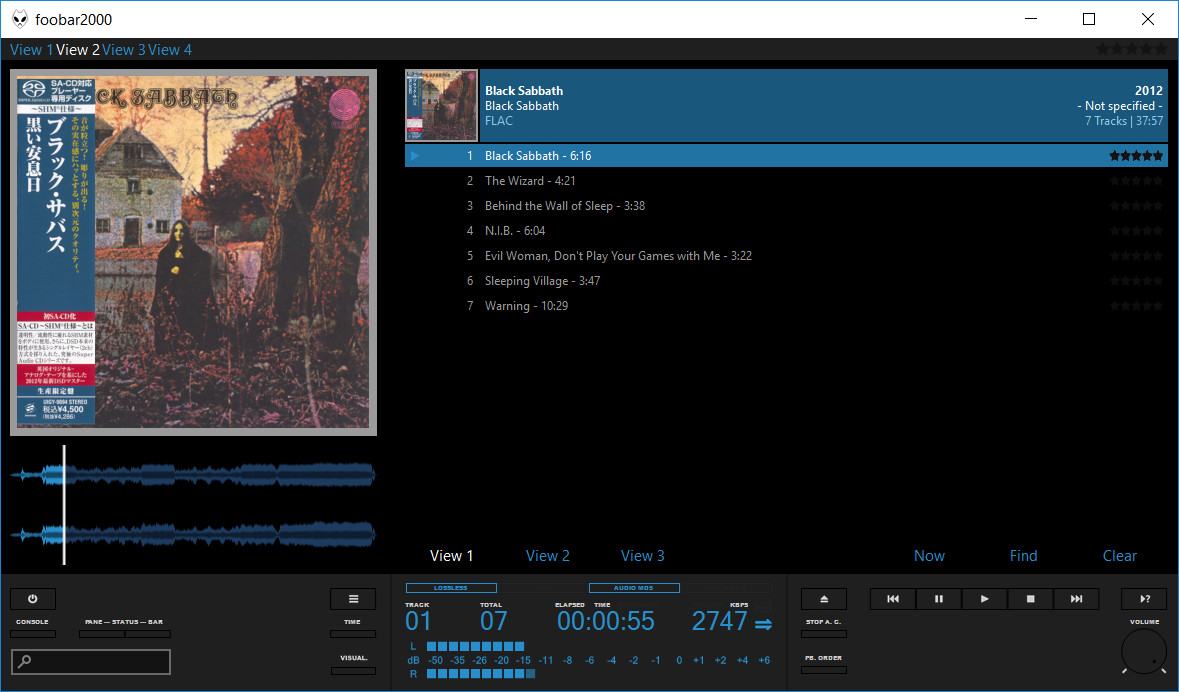The image size is (1179, 692).
Task: Set rating stars for Sleeping Village
Action: pos(1136,281)
